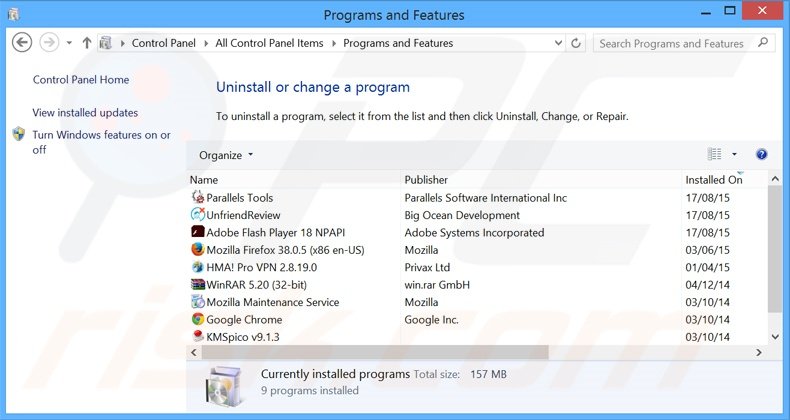Screen dimensions: 790x420
Task: Select WinRAR 5.20 (32-bit) text
Action: click(x=256, y=285)
